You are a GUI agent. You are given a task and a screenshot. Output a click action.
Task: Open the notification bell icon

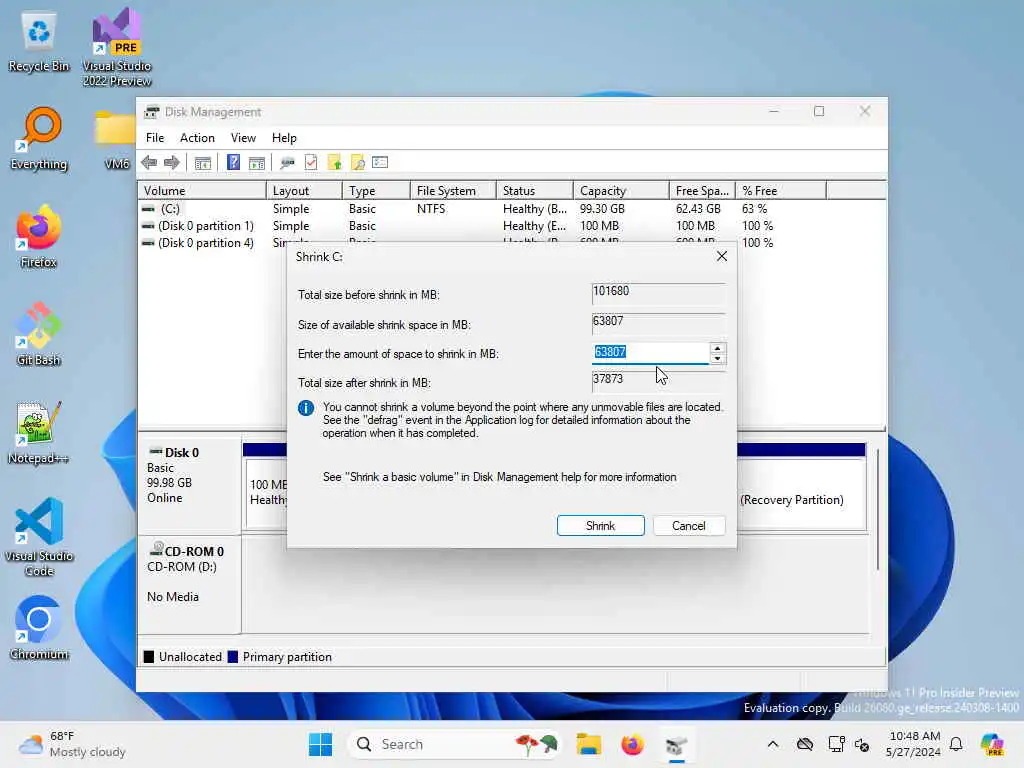pos(956,744)
